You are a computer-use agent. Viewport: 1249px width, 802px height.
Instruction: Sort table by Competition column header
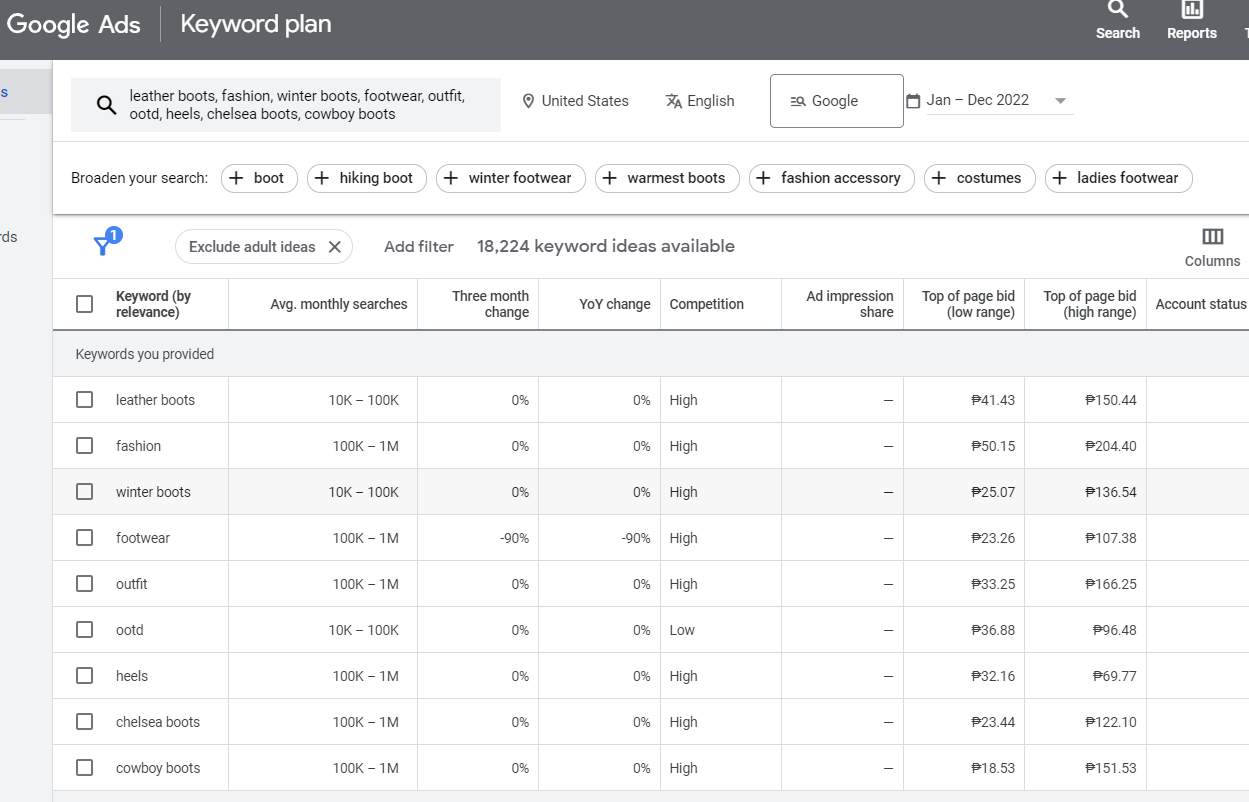click(x=707, y=304)
